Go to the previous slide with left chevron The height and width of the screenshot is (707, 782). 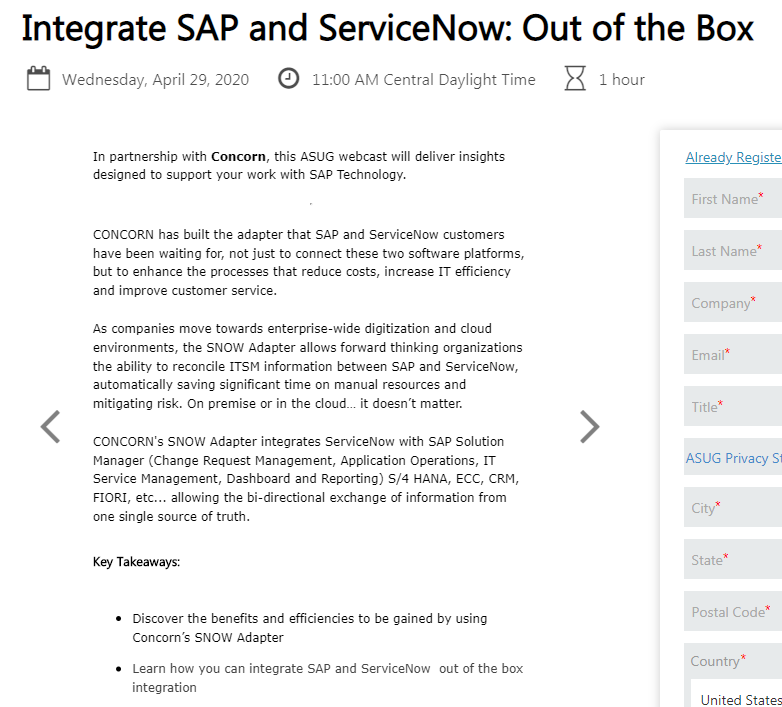[x=50, y=427]
